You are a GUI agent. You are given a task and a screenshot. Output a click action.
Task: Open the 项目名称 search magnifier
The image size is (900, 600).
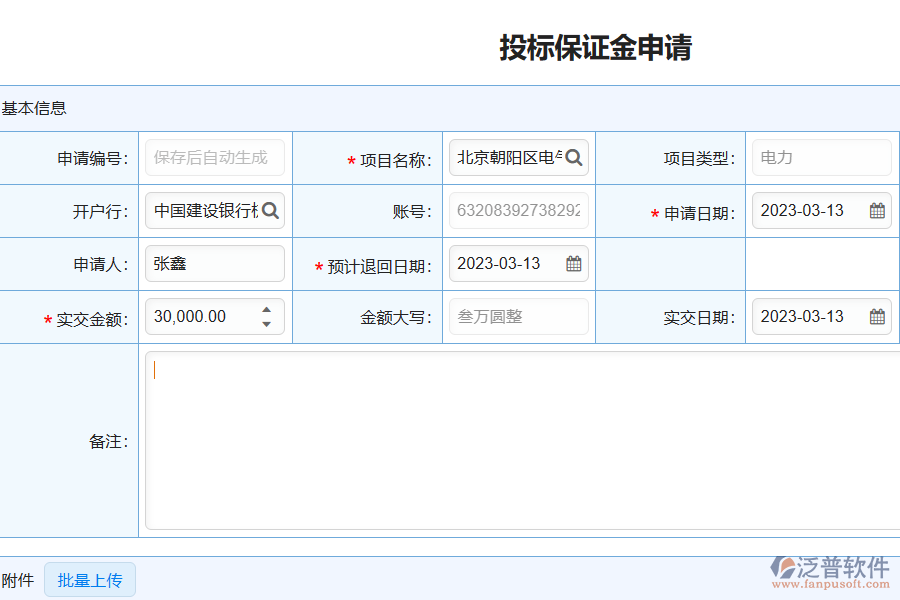[574, 157]
